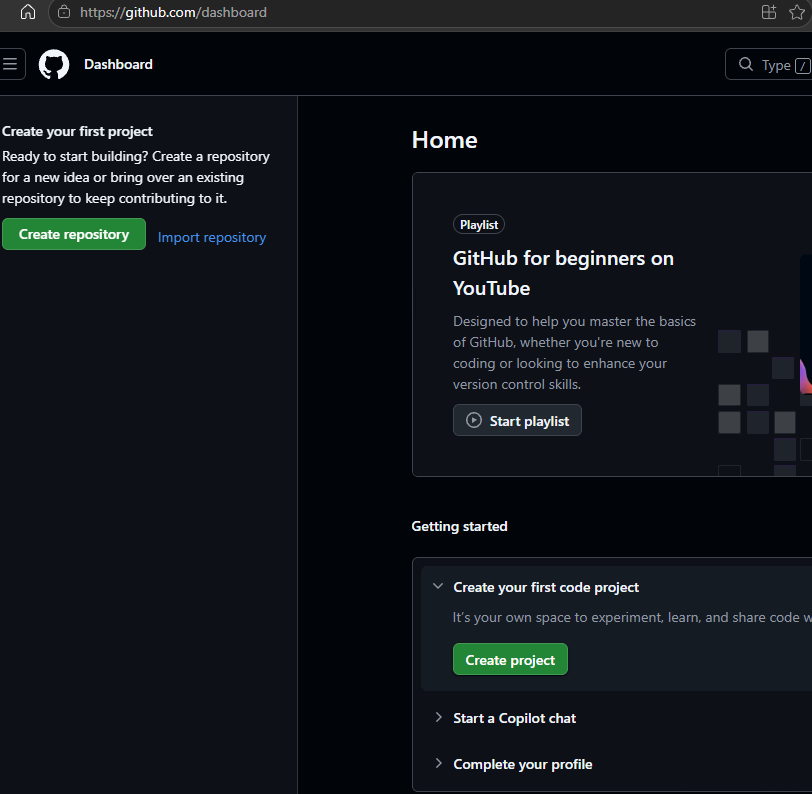
Task: Click the 'Ready to start building?' paragraph
Action: click(x=136, y=177)
